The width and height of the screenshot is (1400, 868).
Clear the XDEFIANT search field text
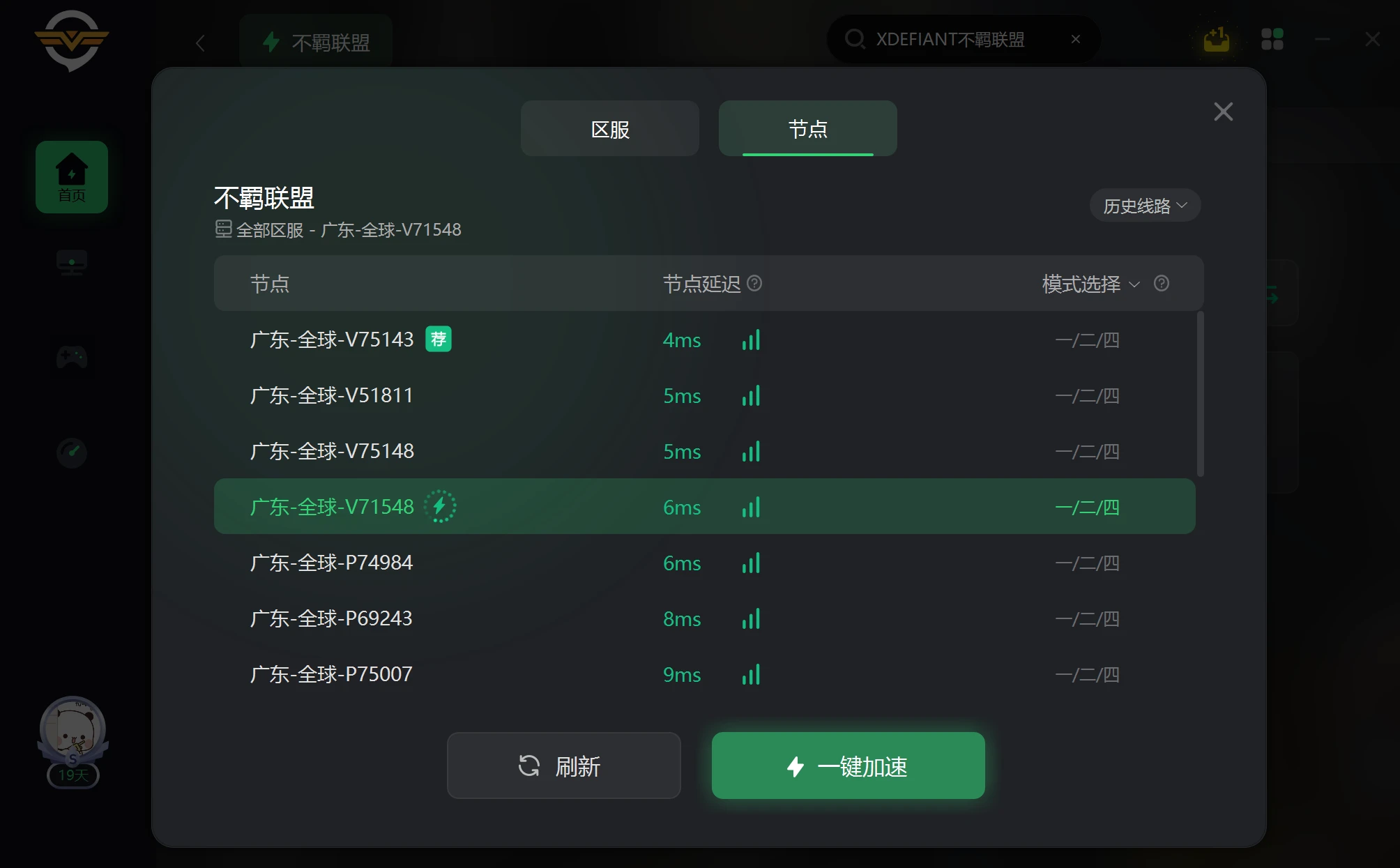(x=1076, y=39)
